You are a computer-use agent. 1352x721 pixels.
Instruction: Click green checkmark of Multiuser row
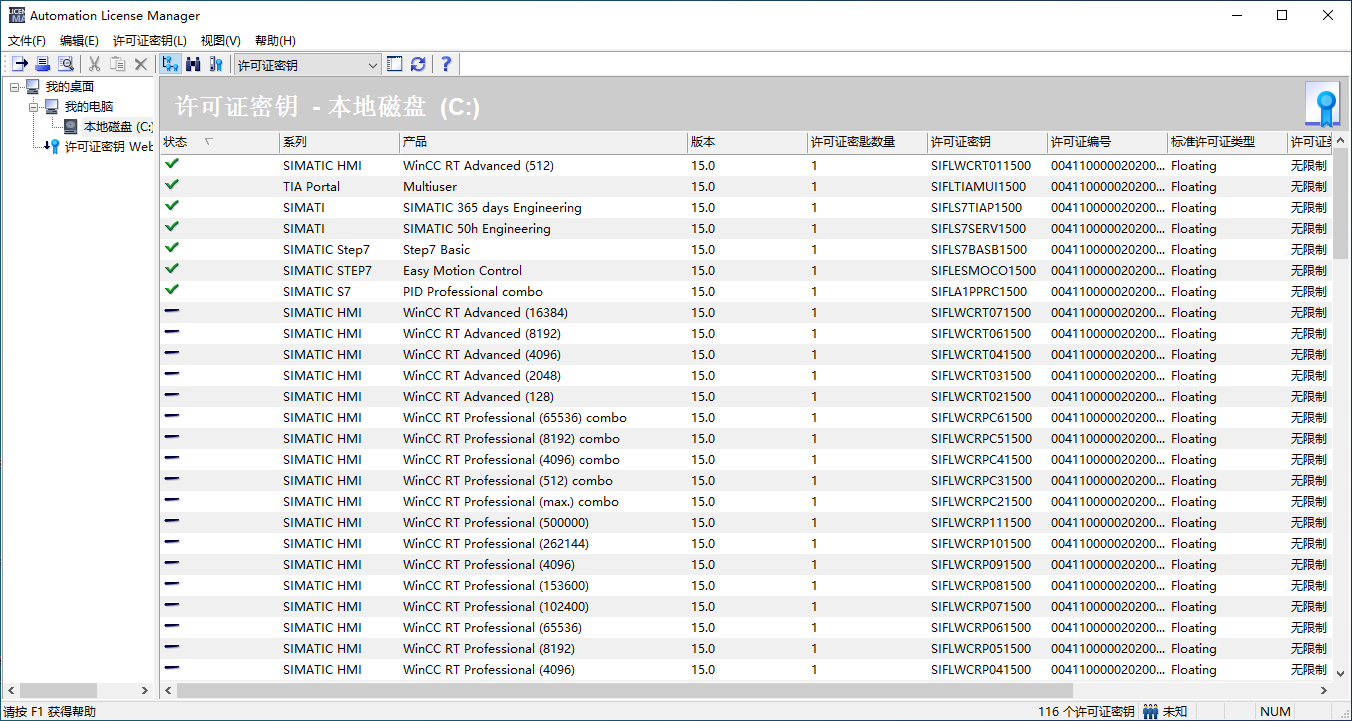[x=172, y=184]
